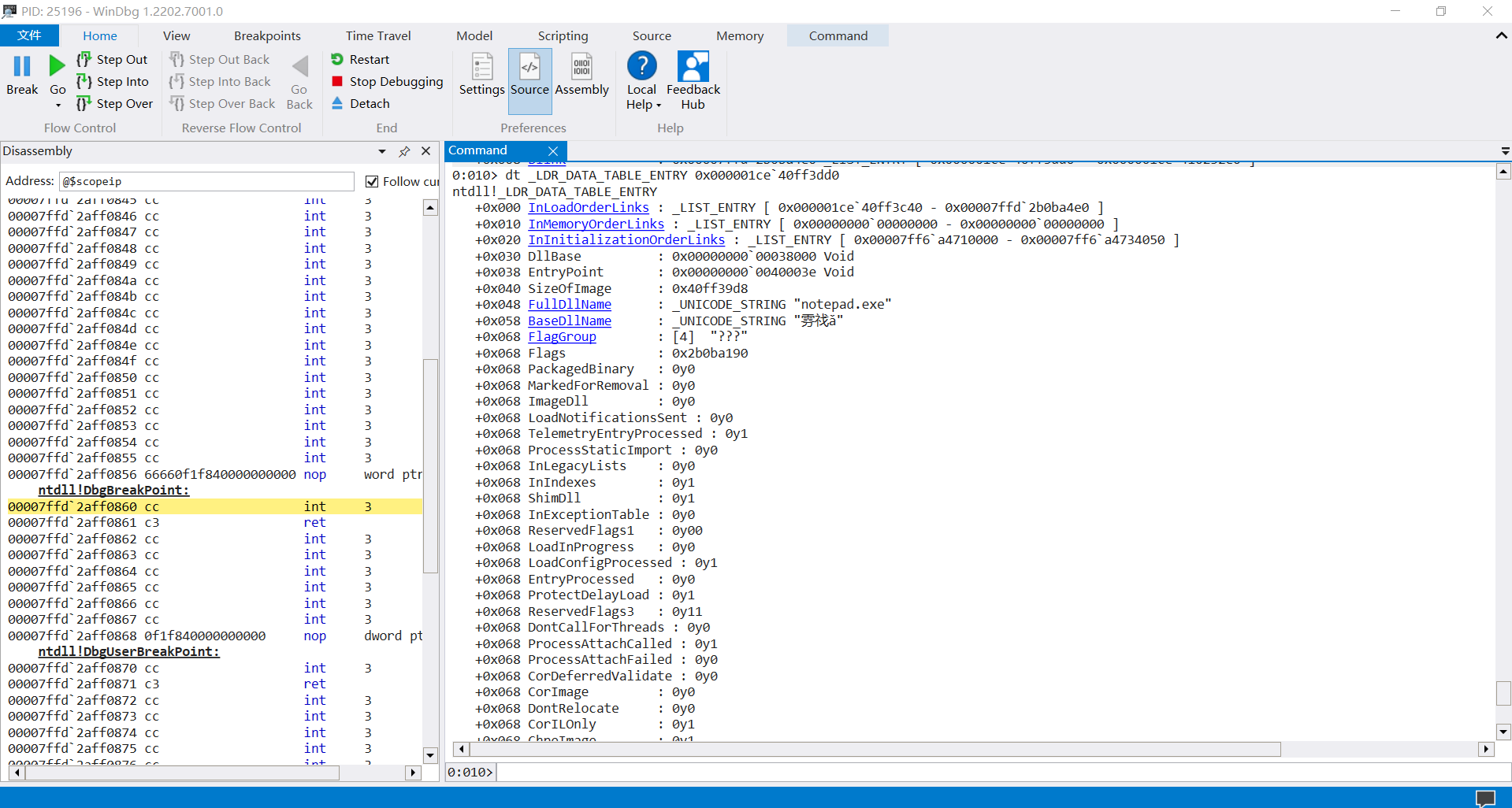Switch to the View ribbon tab
This screenshot has height=808, width=1512.
click(176, 35)
